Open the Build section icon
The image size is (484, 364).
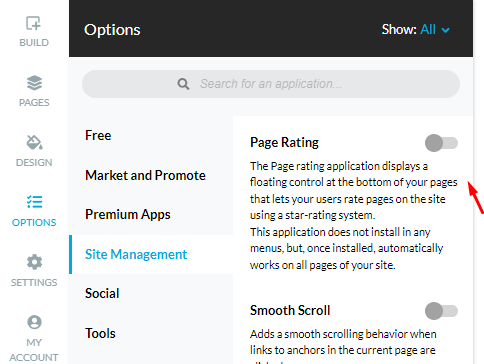[33, 23]
